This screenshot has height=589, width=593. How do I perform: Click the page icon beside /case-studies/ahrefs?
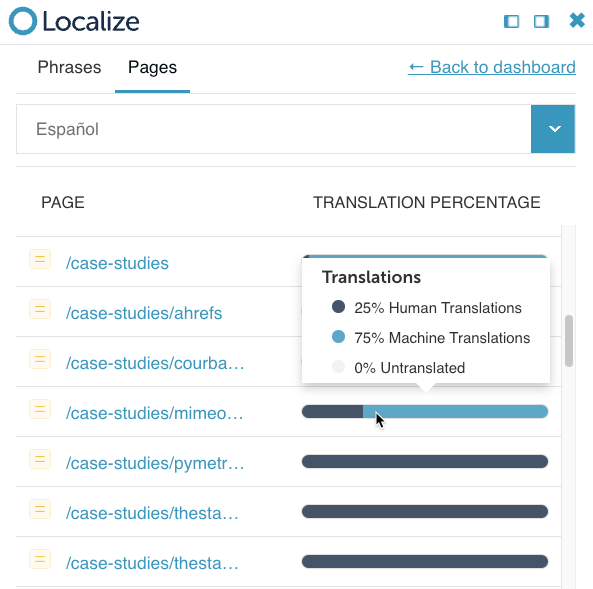[x=40, y=309]
